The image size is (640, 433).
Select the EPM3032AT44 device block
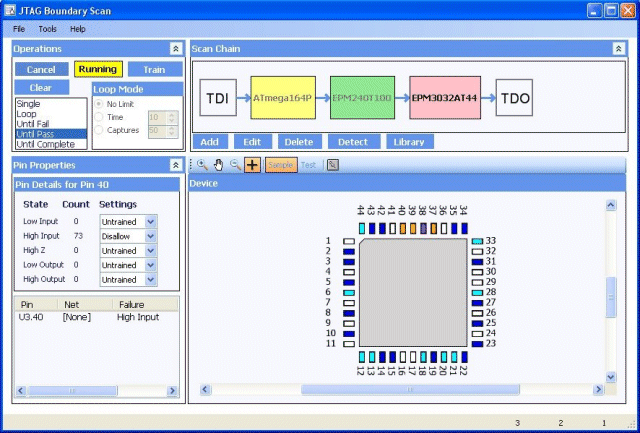[x=443, y=99]
